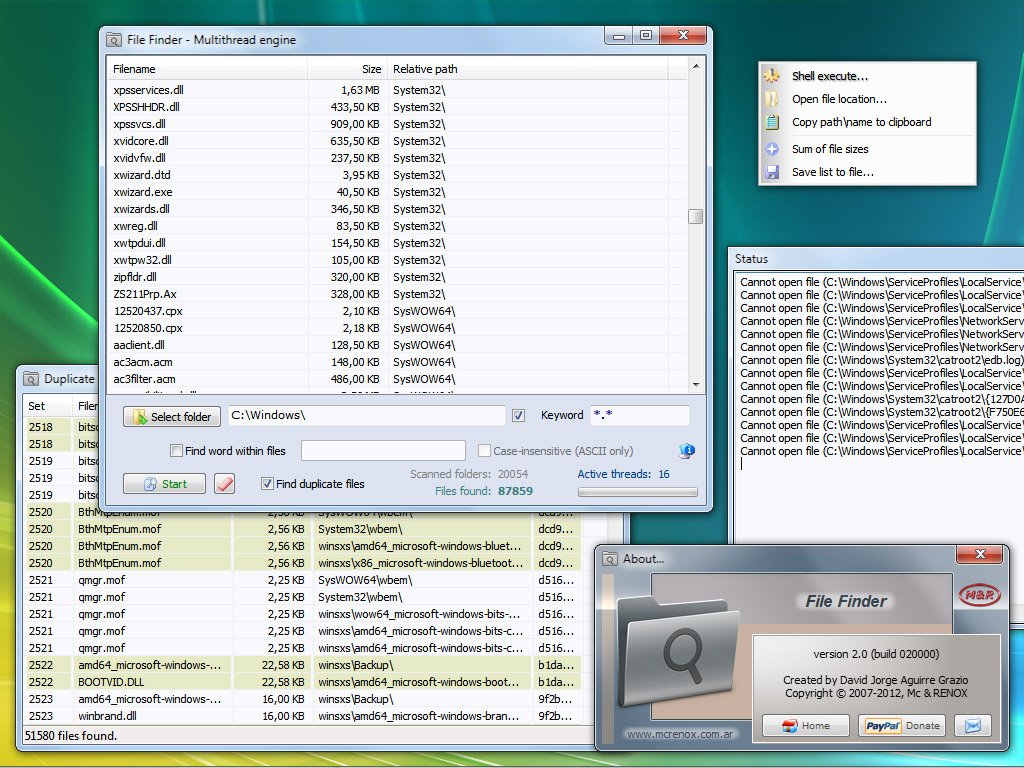Select ac3filter.acm row
The image size is (1024, 768).
point(397,379)
